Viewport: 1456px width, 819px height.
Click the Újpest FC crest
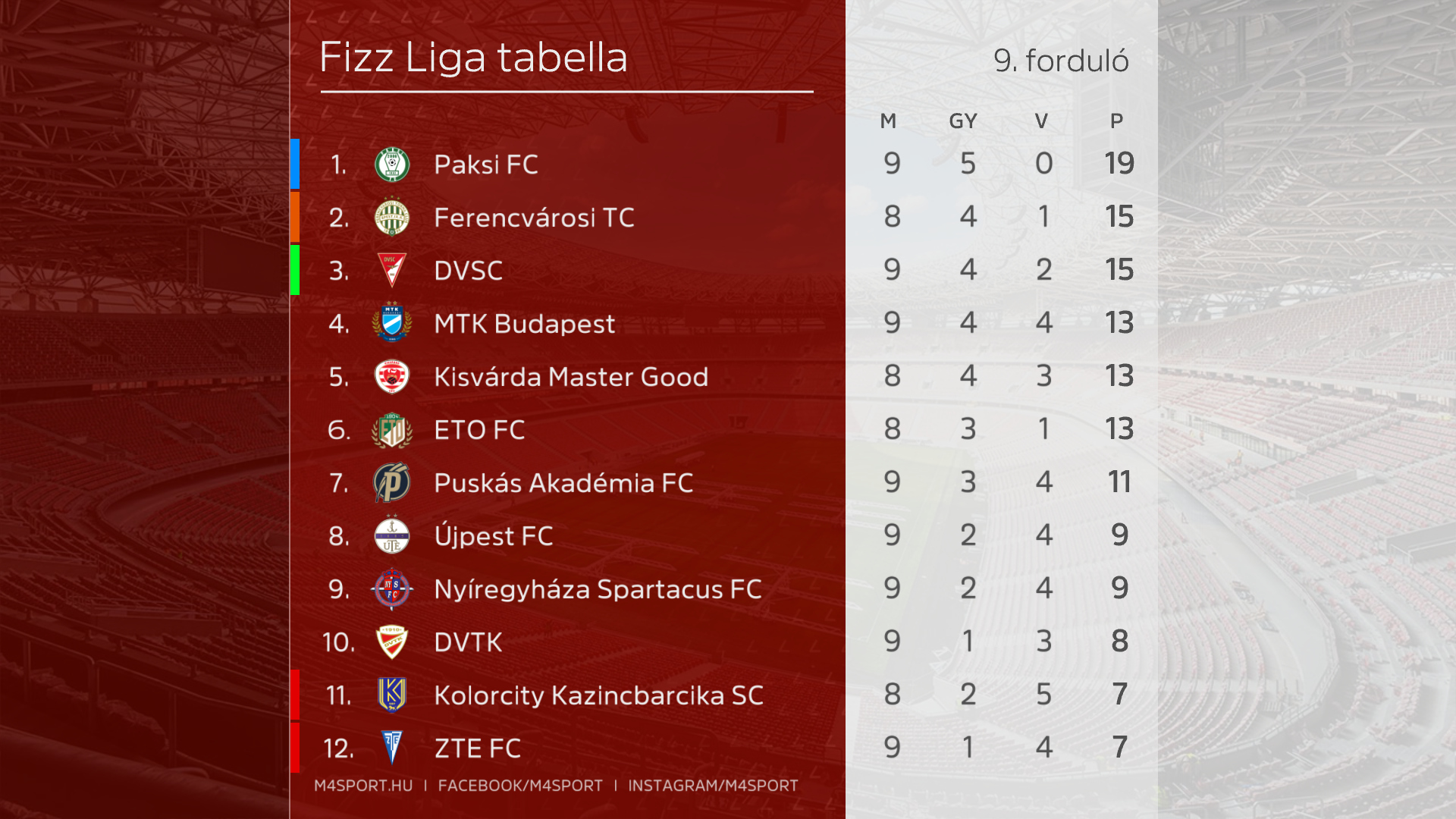(392, 536)
